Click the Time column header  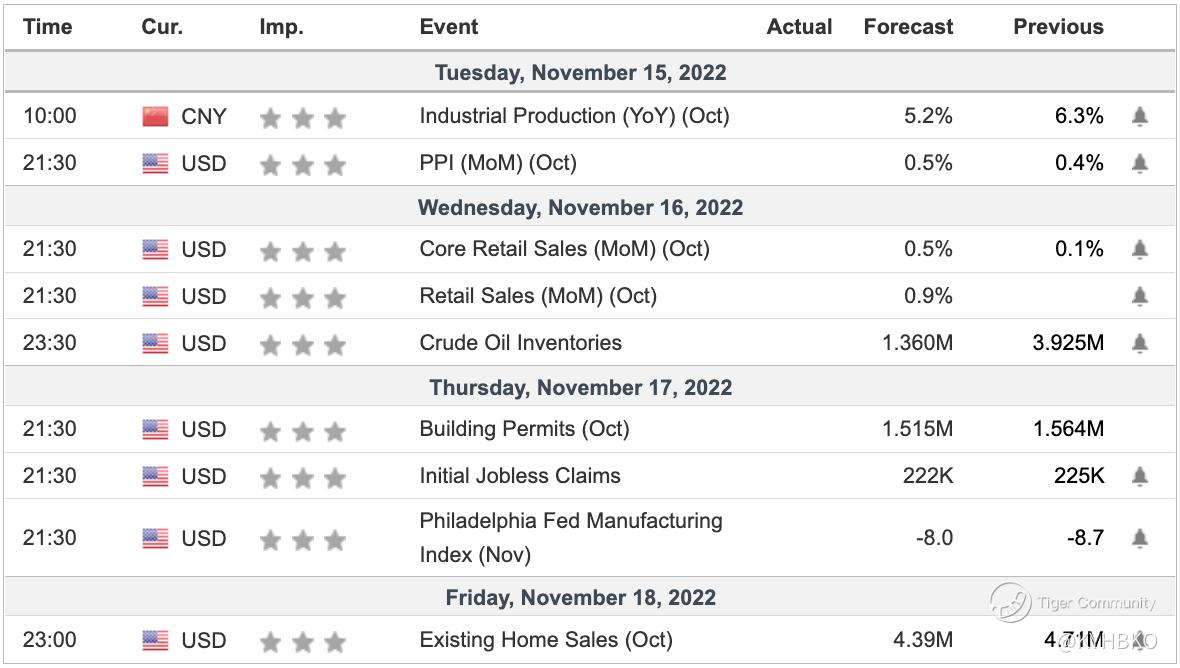click(48, 28)
